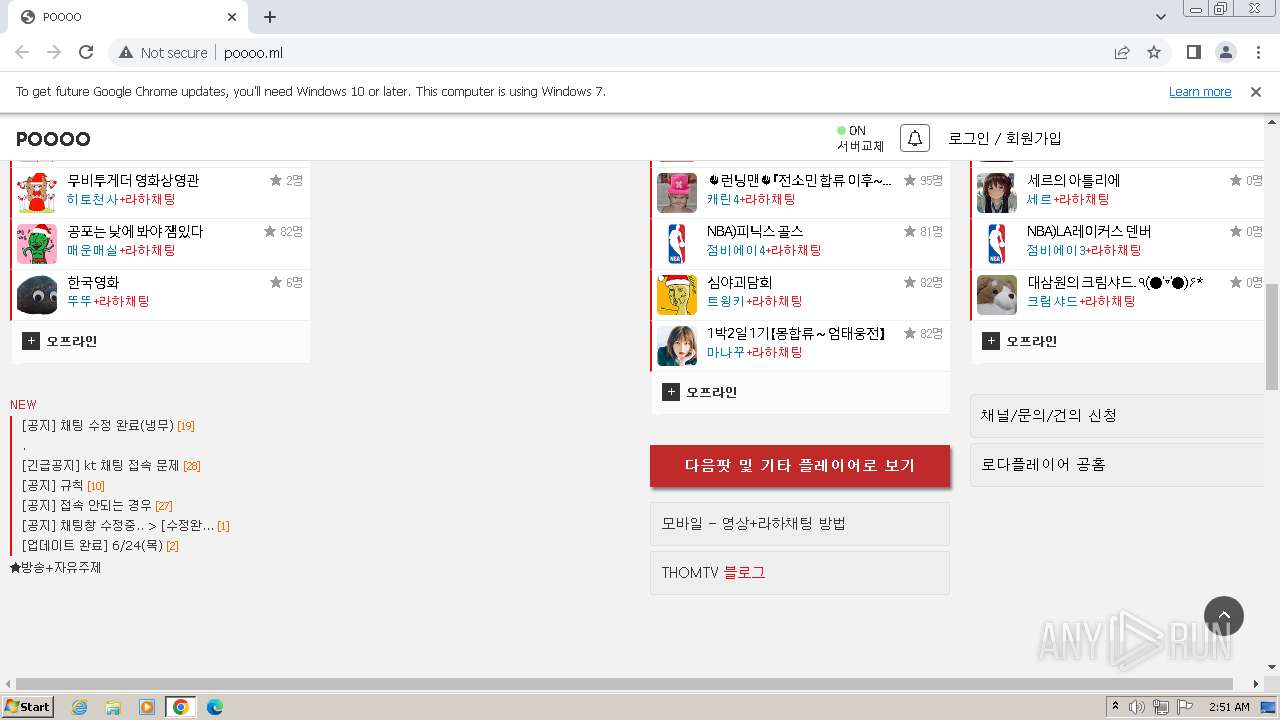Open File Explorer in taskbar
The width and height of the screenshot is (1280, 720).
point(113,707)
